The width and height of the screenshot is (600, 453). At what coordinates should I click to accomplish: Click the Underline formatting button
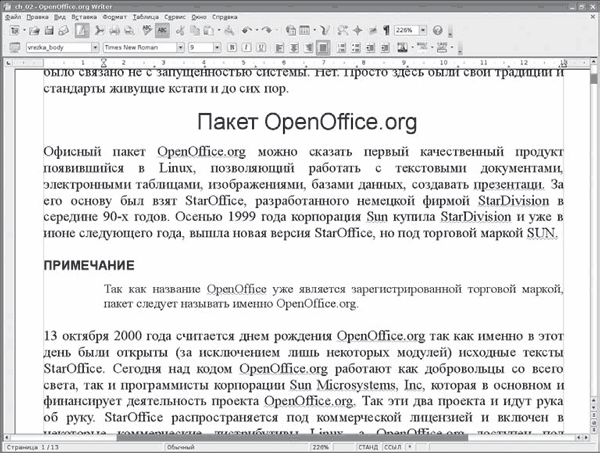coord(260,47)
